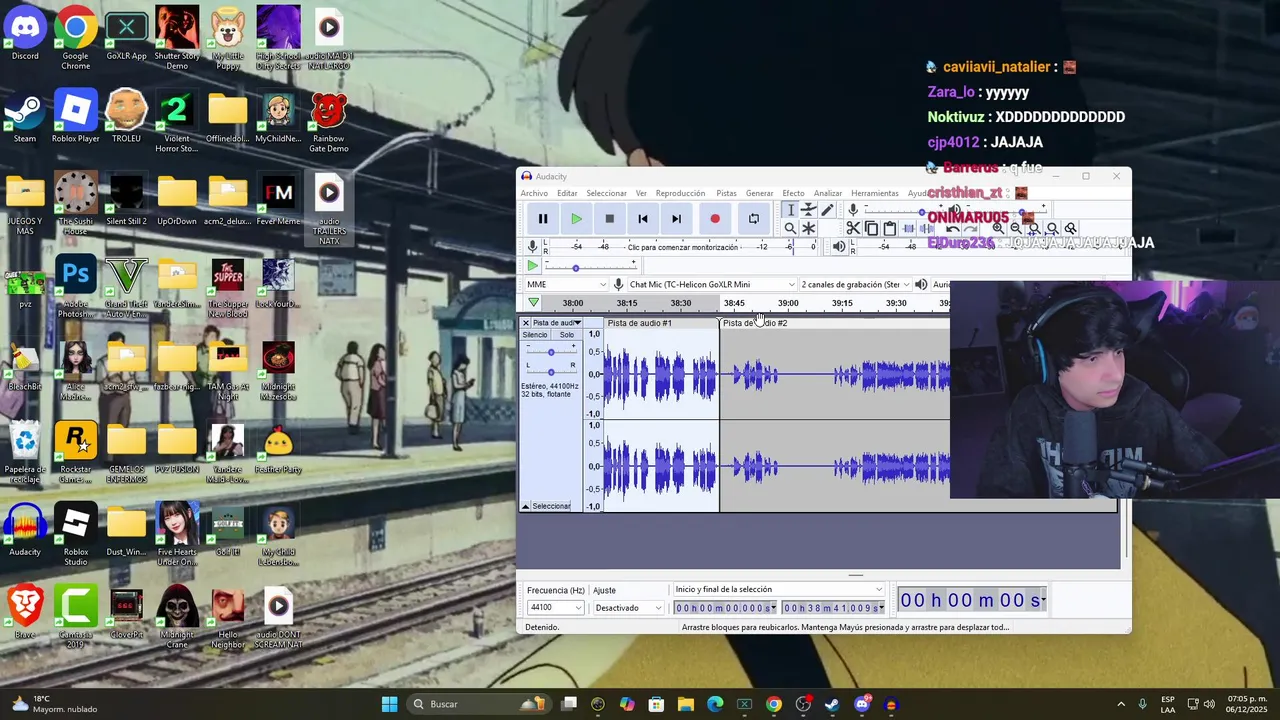The width and height of the screenshot is (1280, 720).
Task: Click the Pista de audio #1 clip title
Action: [640, 323]
